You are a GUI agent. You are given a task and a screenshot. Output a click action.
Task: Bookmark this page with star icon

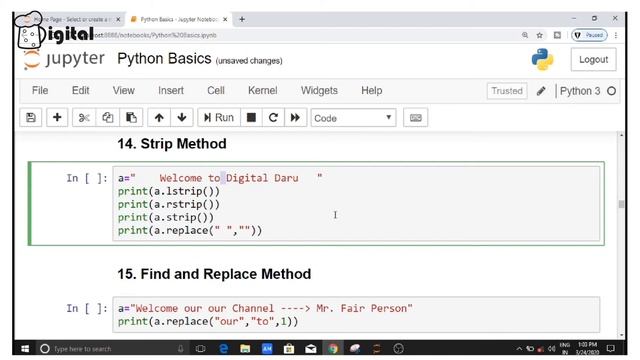[x=540, y=35]
